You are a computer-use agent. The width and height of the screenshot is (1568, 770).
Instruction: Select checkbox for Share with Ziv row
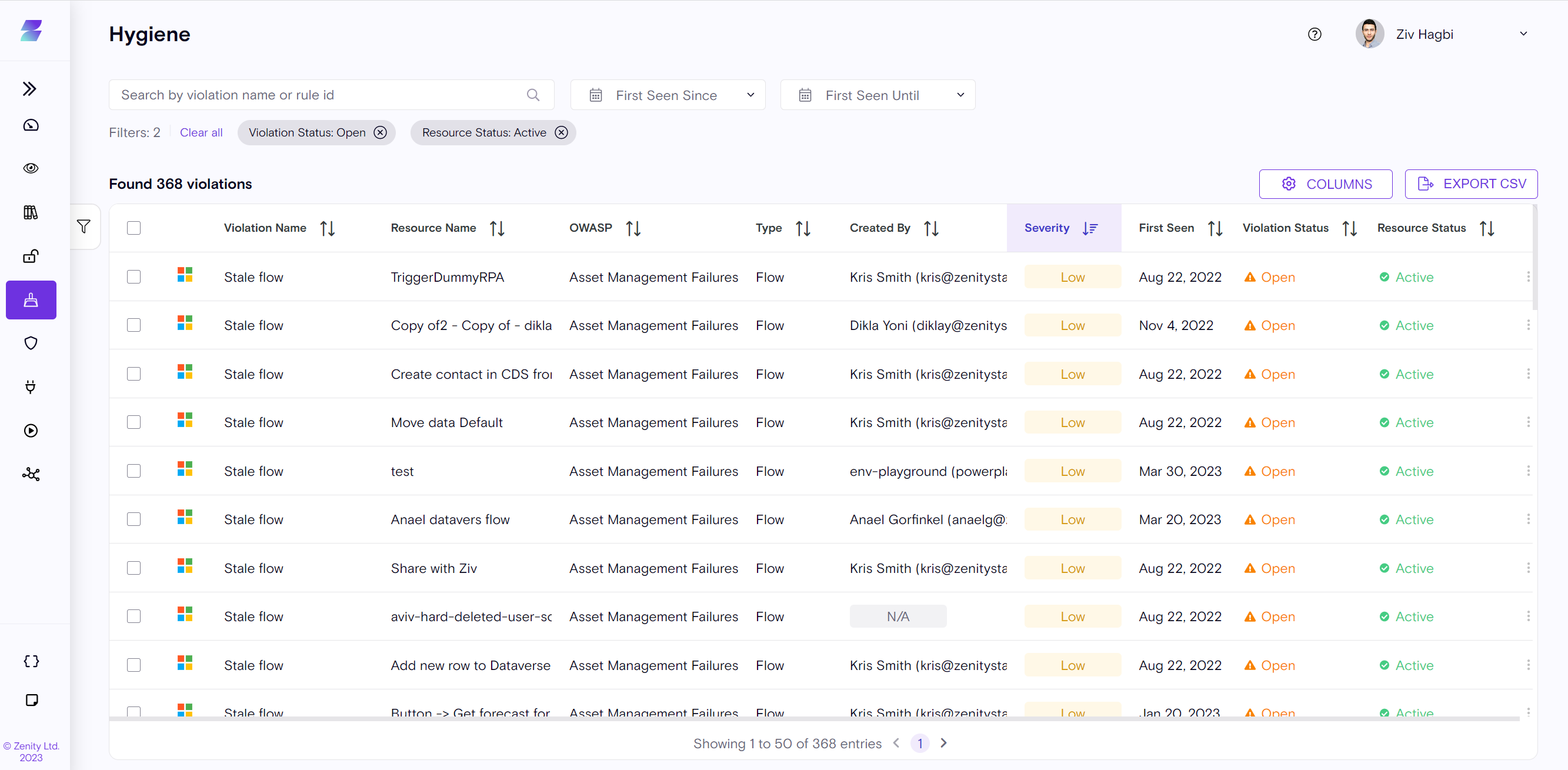pos(134,568)
